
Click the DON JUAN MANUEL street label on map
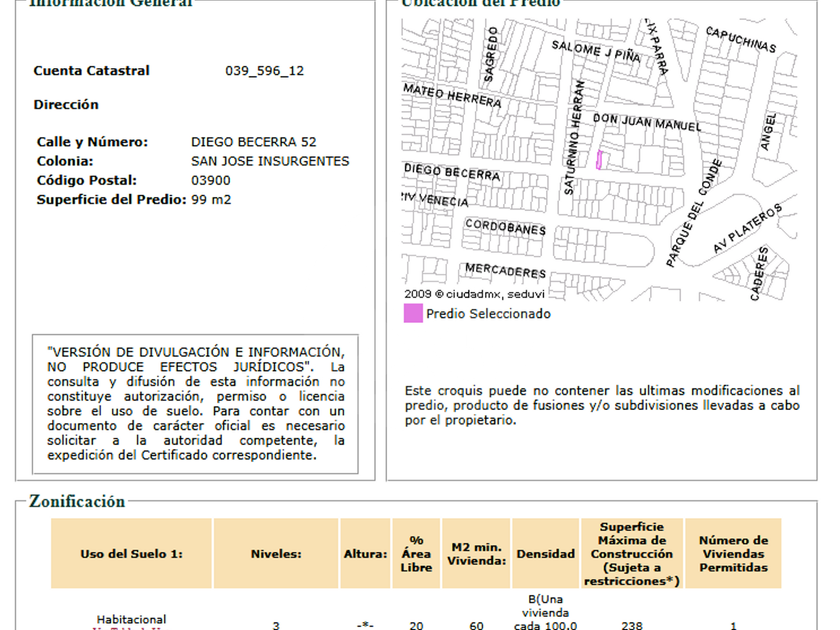(x=647, y=123)
